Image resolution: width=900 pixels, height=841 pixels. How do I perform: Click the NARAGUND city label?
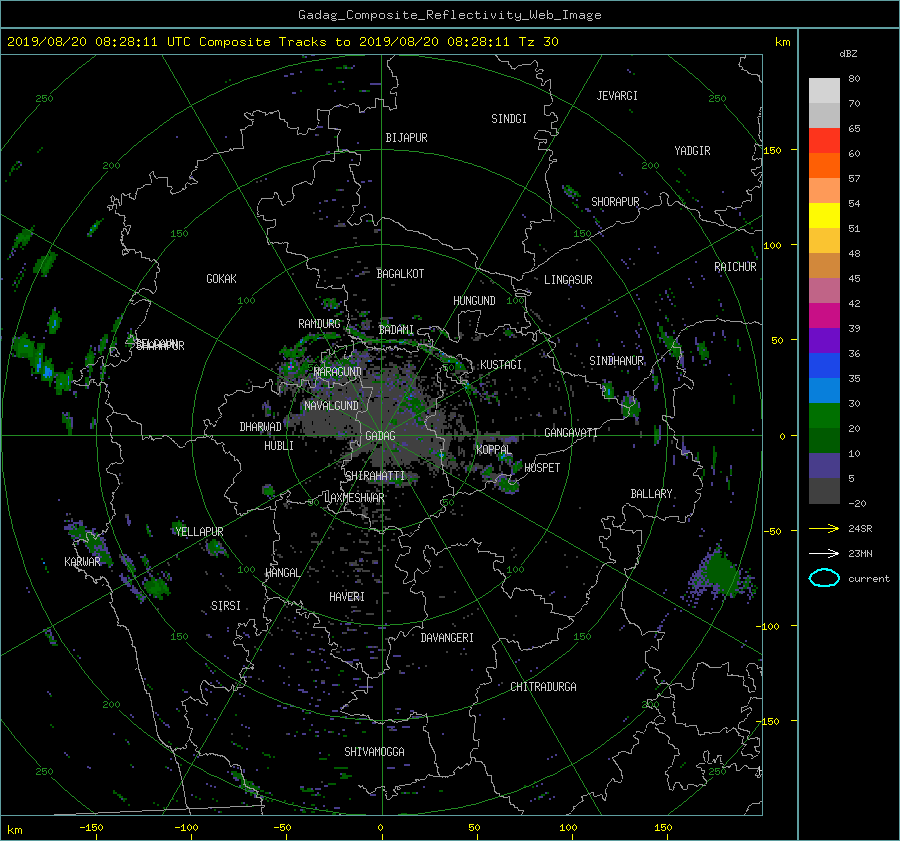pos(338,372)
